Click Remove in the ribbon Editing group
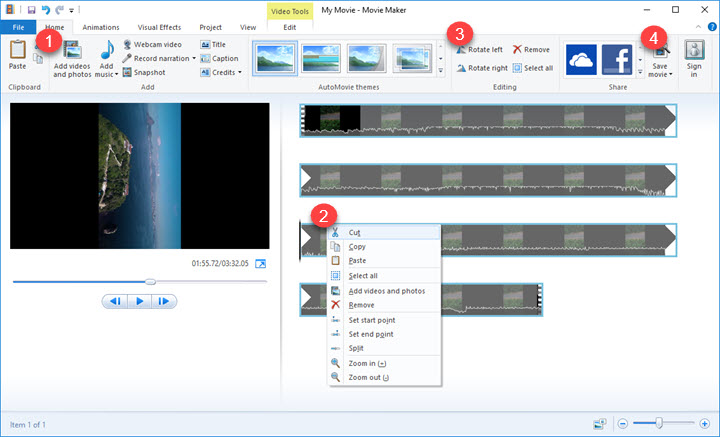The image size is (720, 437). point(531,50)
